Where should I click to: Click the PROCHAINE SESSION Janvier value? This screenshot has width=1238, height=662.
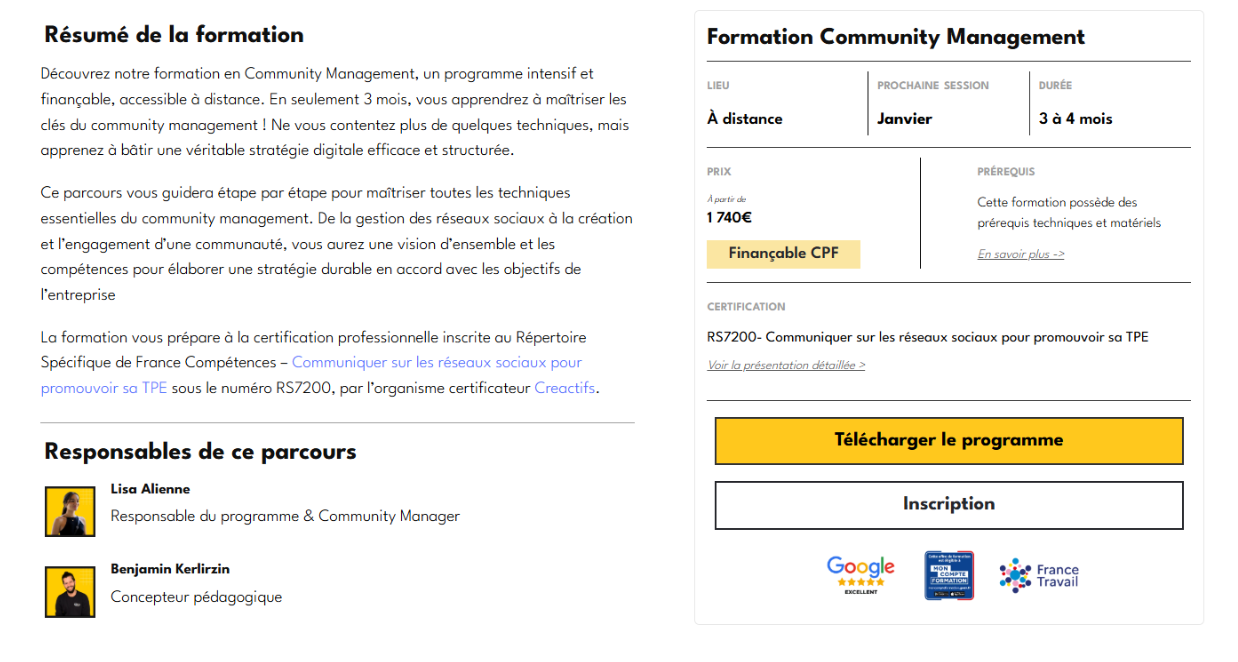(905, 118)
